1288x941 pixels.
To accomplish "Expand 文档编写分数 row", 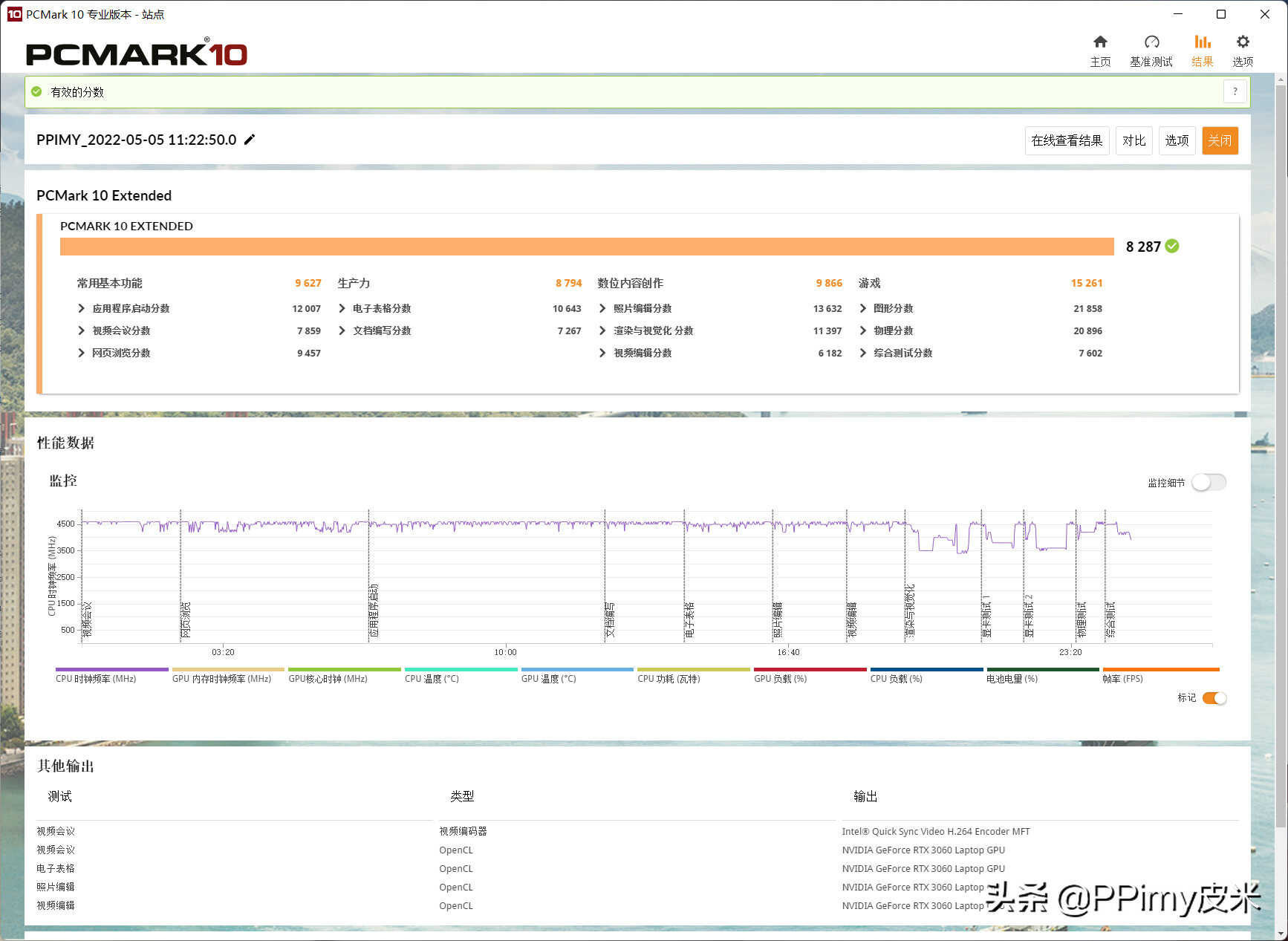I will point(342,331).
